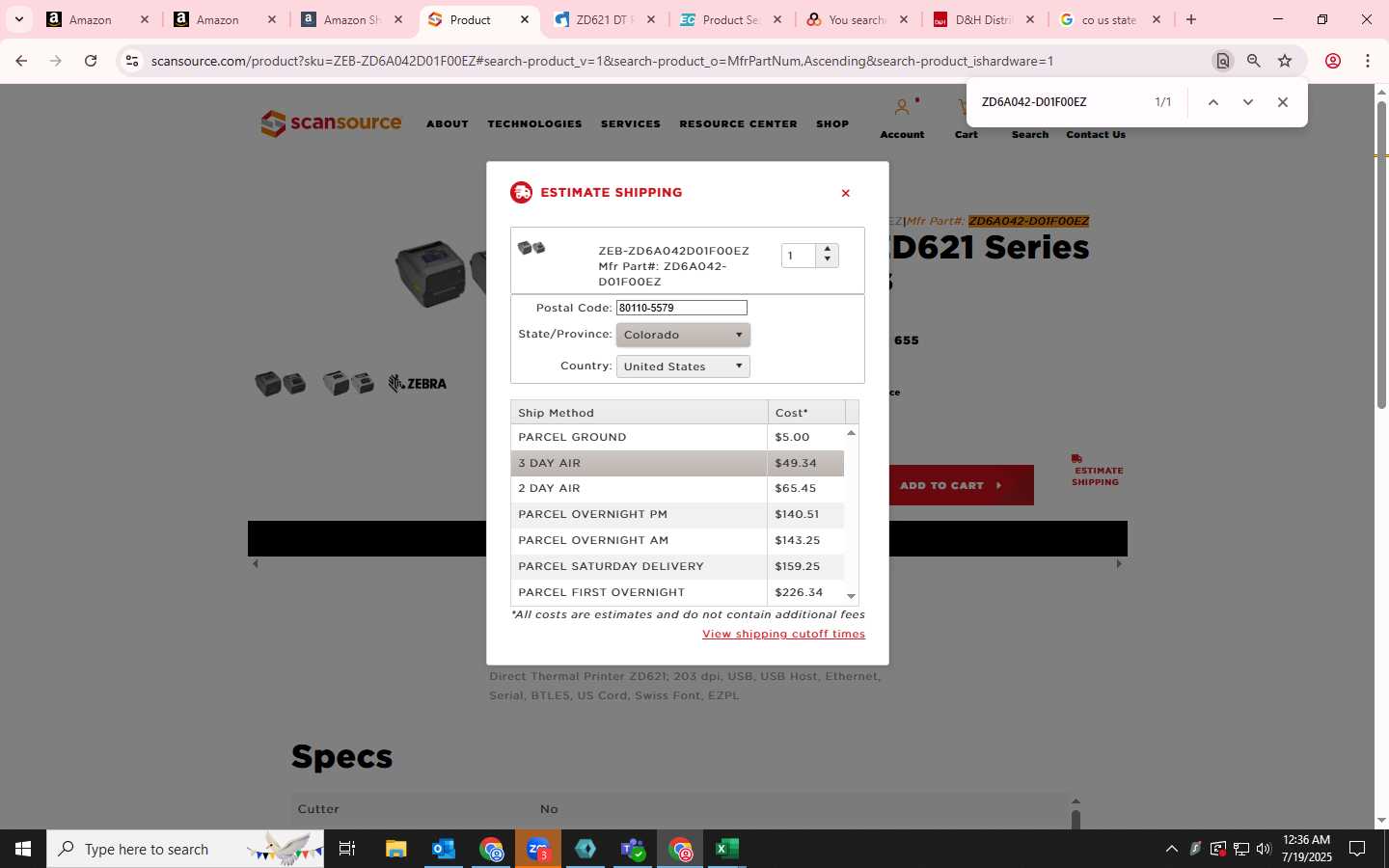Select the PARCEL GROUND ship method
The height and width of the screenshot is (868, 1389).
point(677,437)
